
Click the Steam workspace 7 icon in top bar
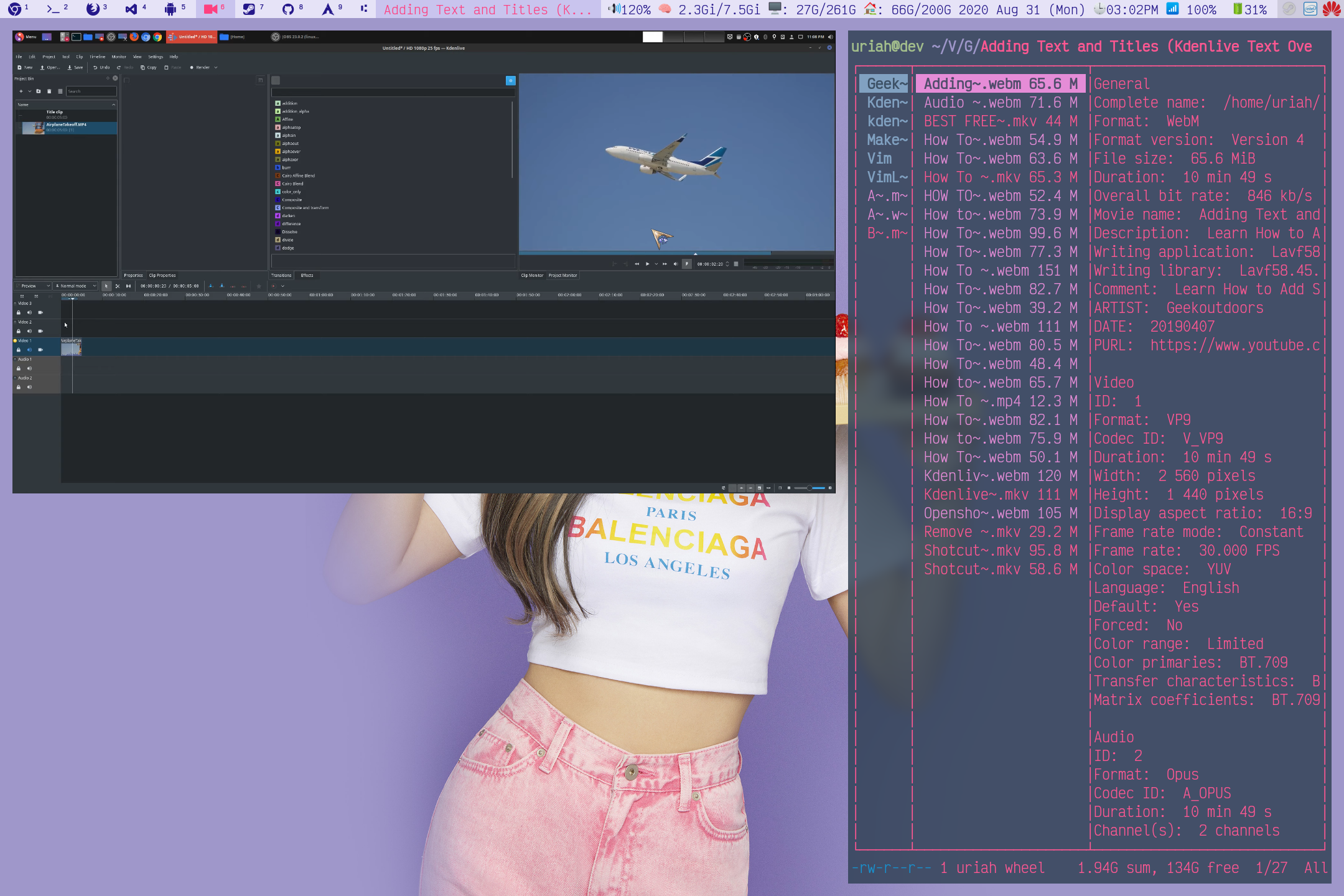point(249,9)
